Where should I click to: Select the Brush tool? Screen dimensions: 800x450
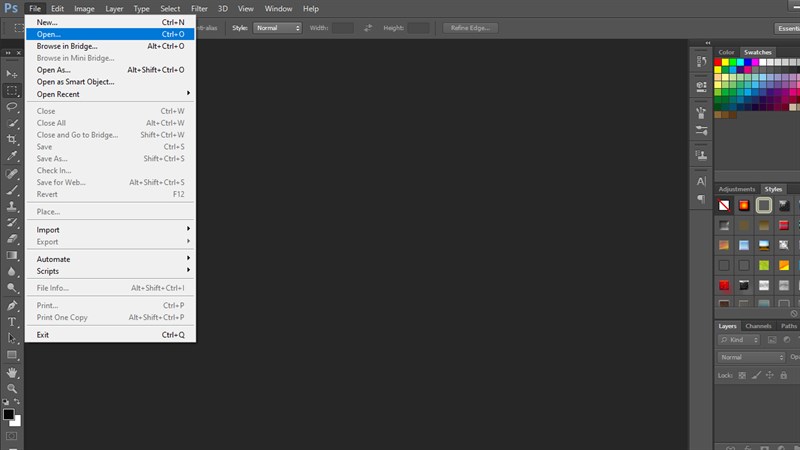[x=12, y=190]
